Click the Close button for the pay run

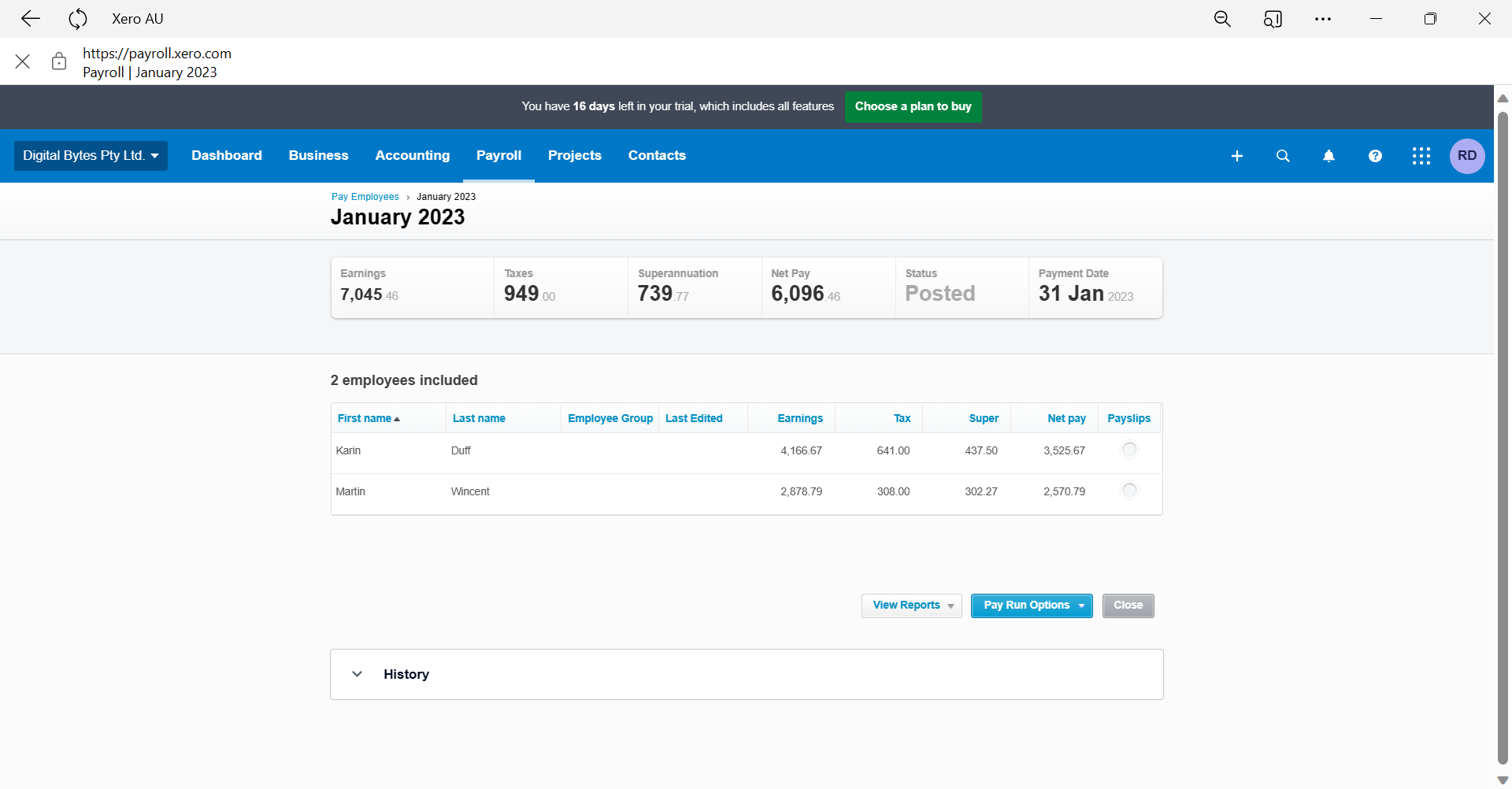point(1128,606)
